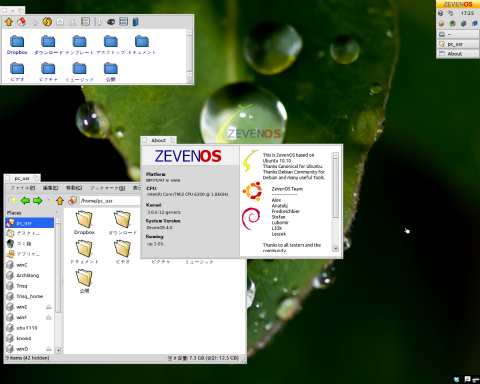Open the blue ドキュメント folder in top window
The width and height of the screenshot is (480, 384).
[142, 45]
